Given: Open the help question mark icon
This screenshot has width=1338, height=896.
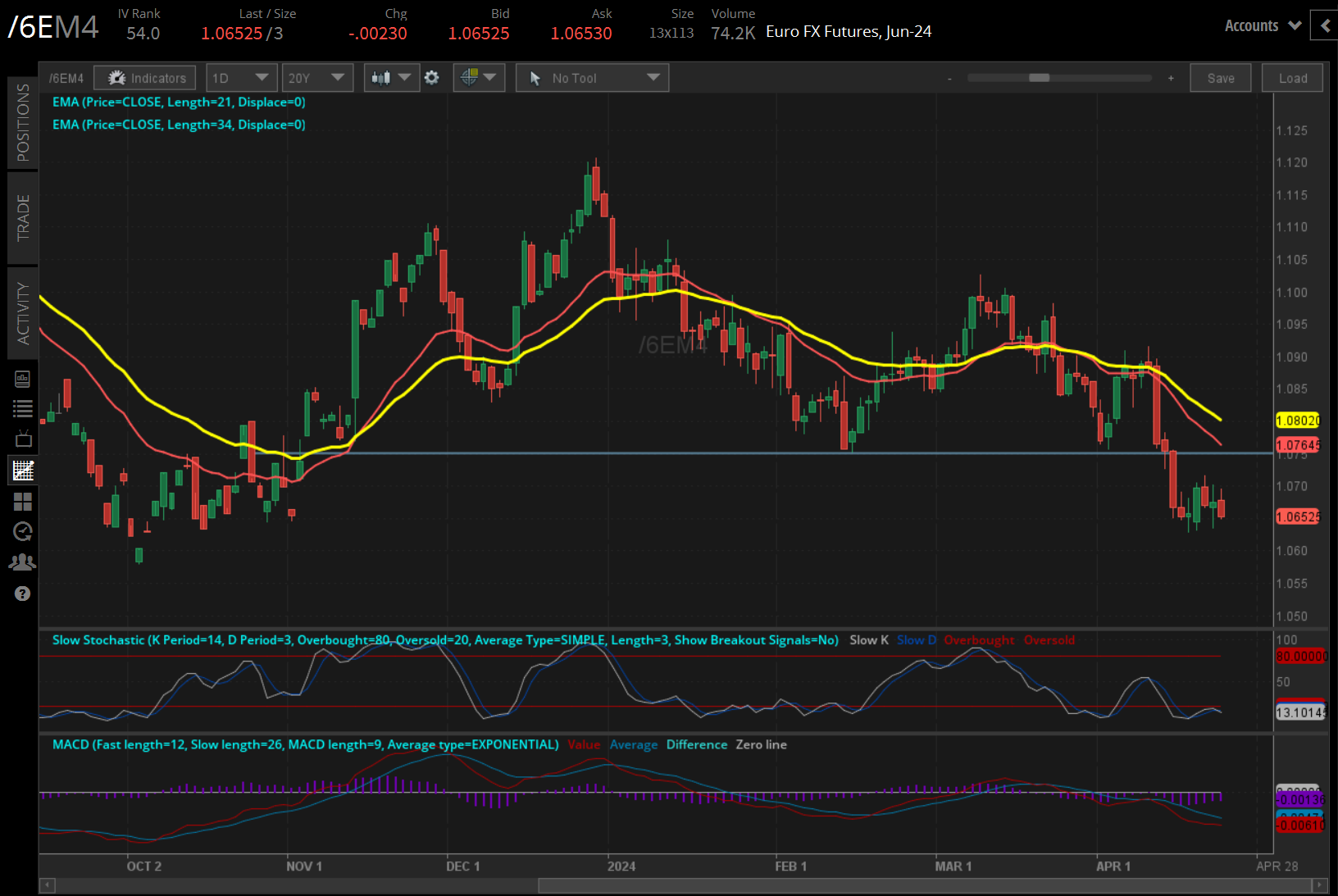Looking at the screenshot, I should (x=23, y=594).
